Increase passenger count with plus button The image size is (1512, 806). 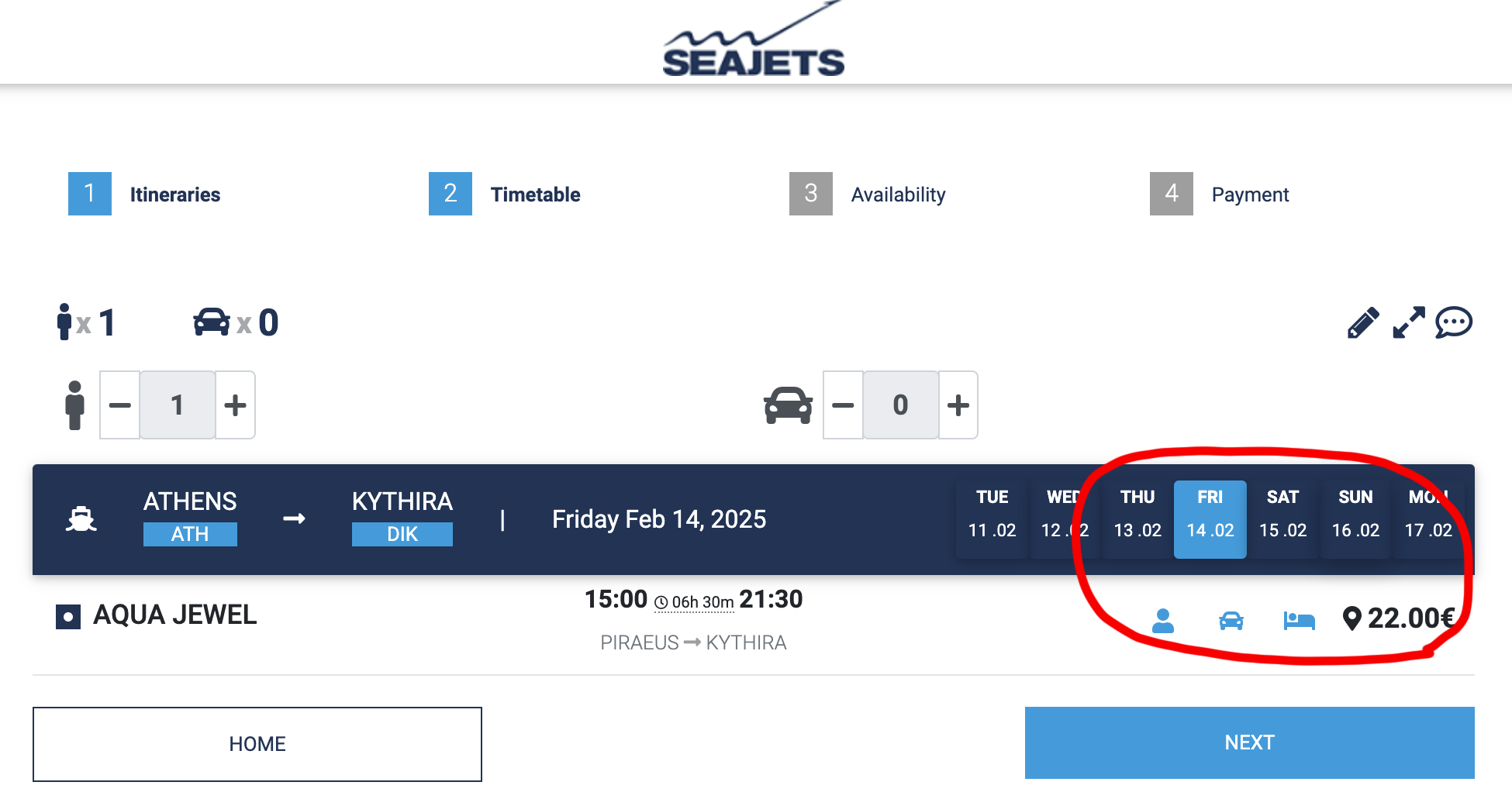[x=235, y=405]
